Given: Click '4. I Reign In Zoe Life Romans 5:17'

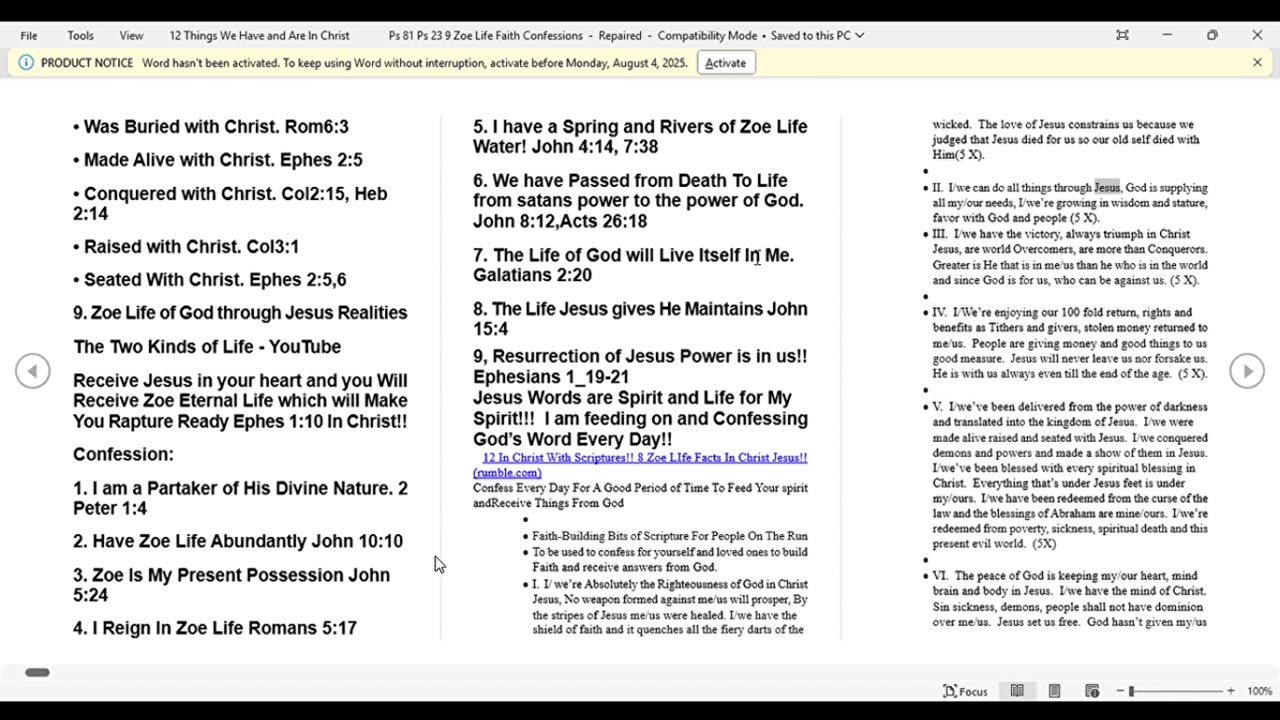Looking at the screenshot, I should [215, 628].
